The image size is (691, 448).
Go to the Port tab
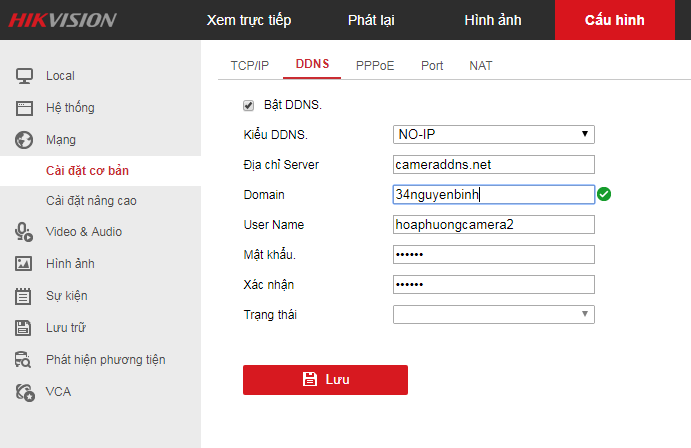(x=432, y=66)
